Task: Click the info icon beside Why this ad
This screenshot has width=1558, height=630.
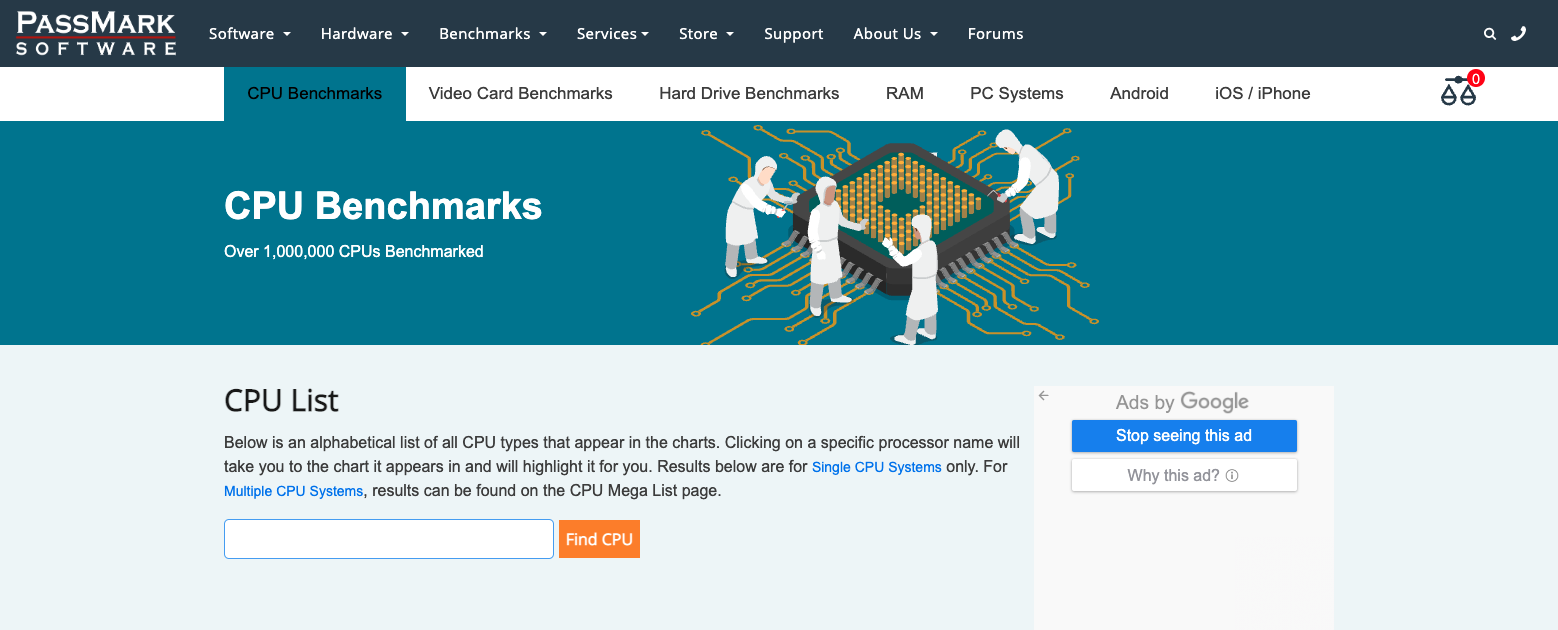Action: click(x=1232, y=476)
